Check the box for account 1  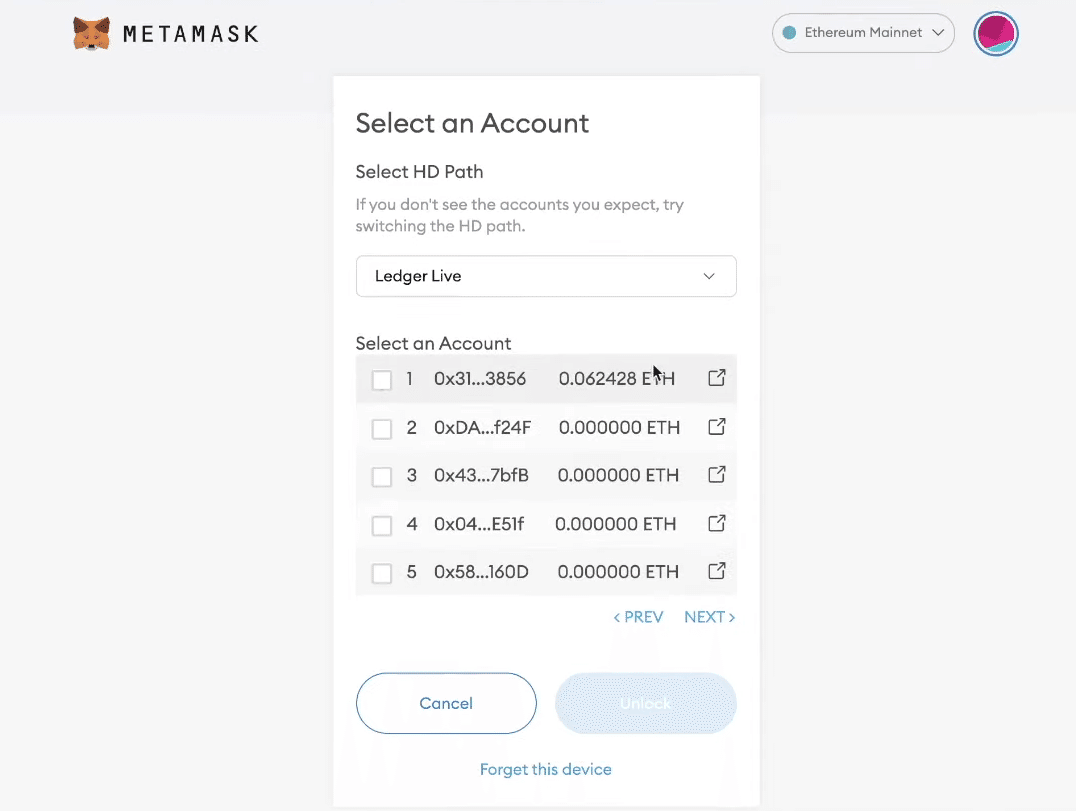click(381, 380)
